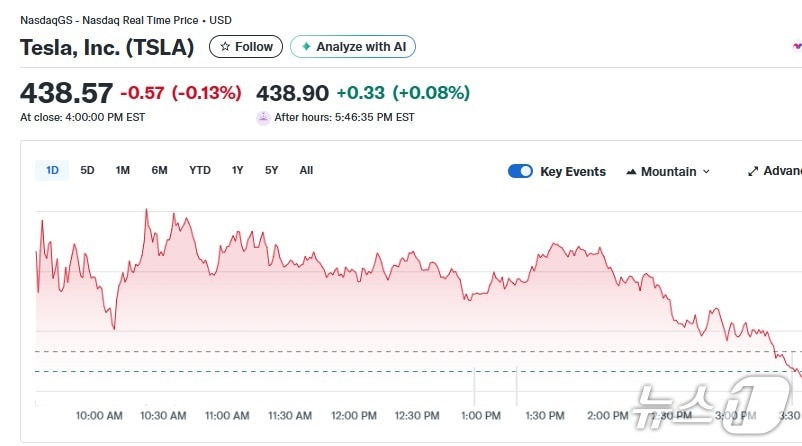Select the YTD range tab
The height and width of the screenshot is (446, 802).
tap(200, 170)
